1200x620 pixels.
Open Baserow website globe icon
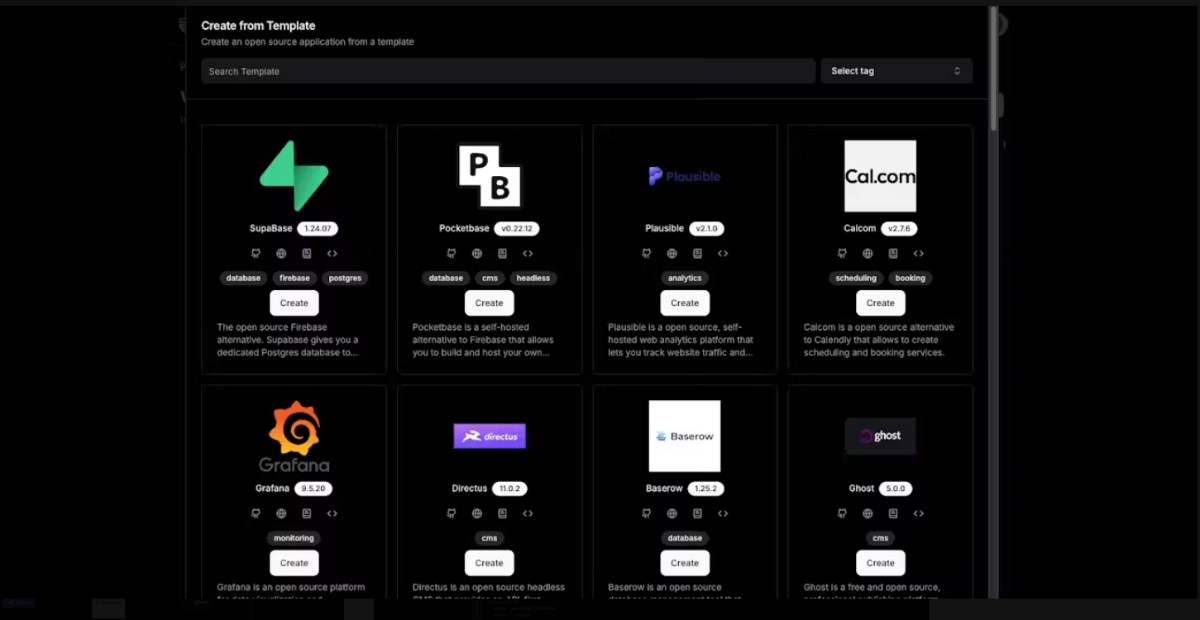tap(672, 514)
